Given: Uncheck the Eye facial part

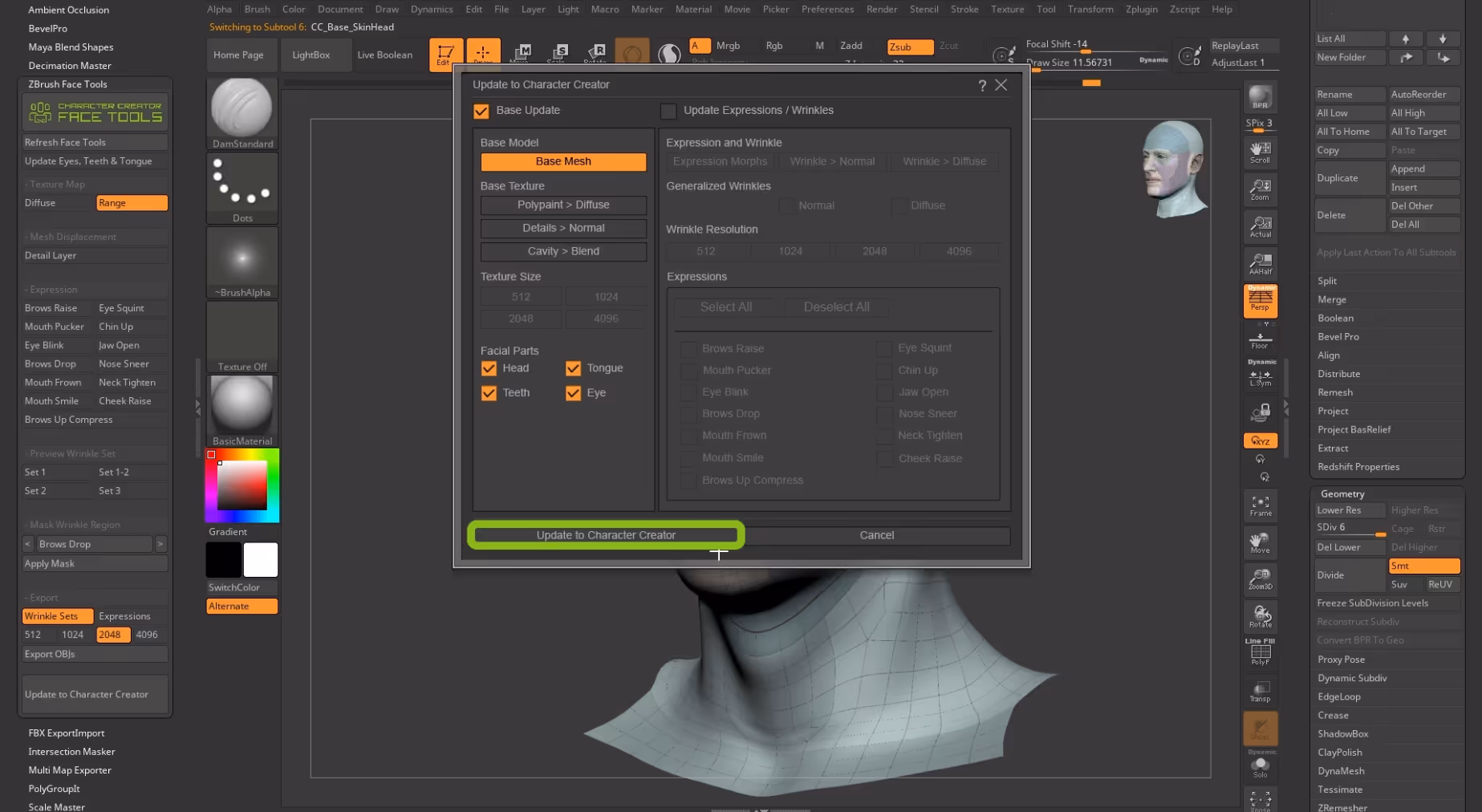Looking at the screenshot, I should (573, 393).
